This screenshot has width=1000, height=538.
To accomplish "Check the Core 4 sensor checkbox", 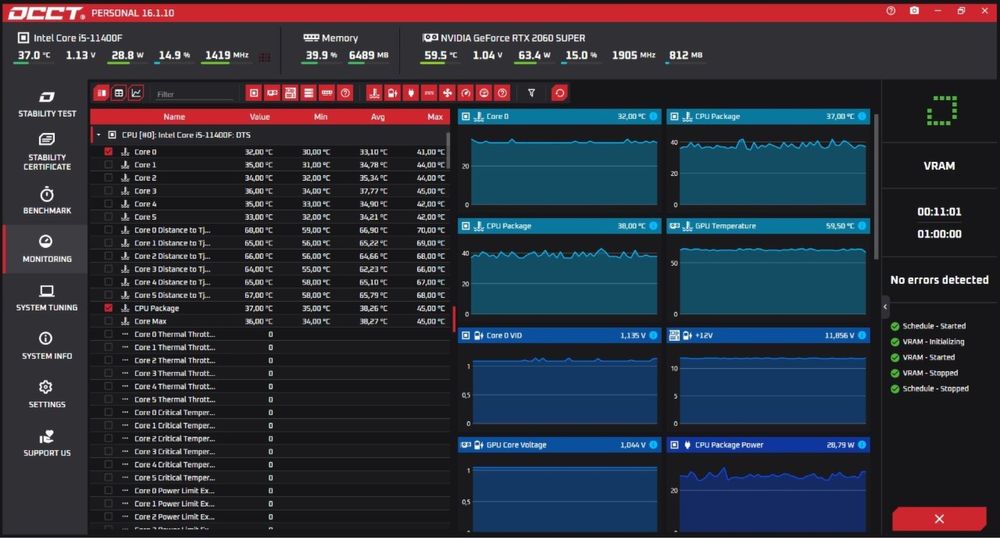I will [x=108, y=204].
